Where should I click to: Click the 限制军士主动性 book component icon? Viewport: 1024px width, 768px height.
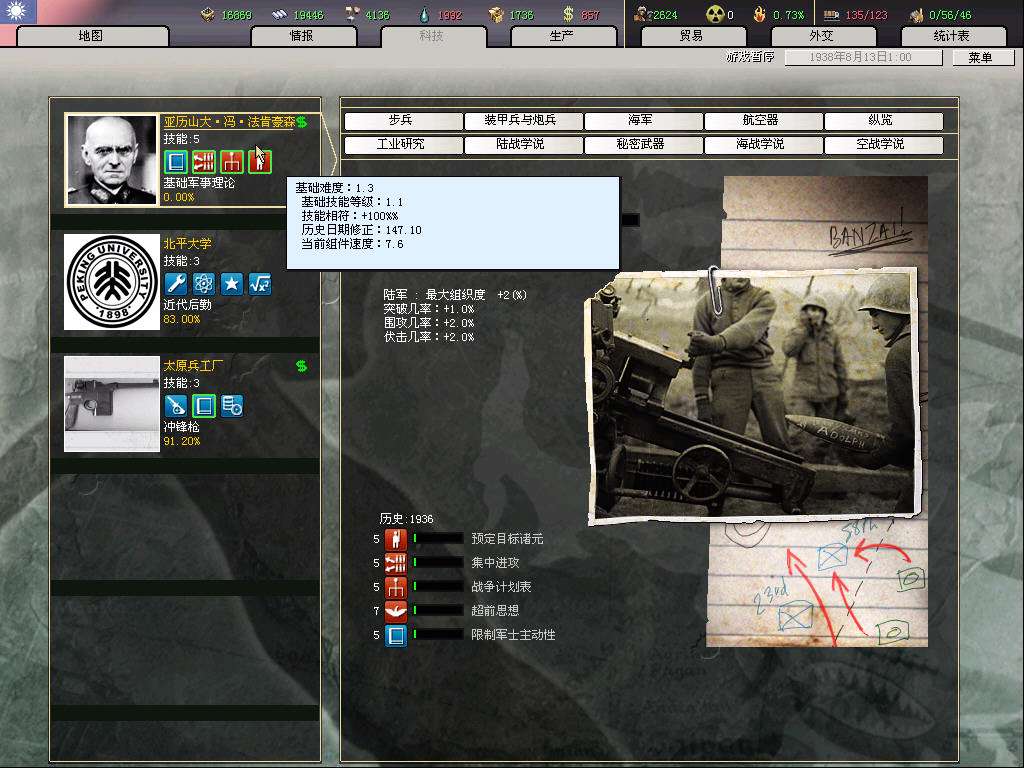click(x=396, y=635)
